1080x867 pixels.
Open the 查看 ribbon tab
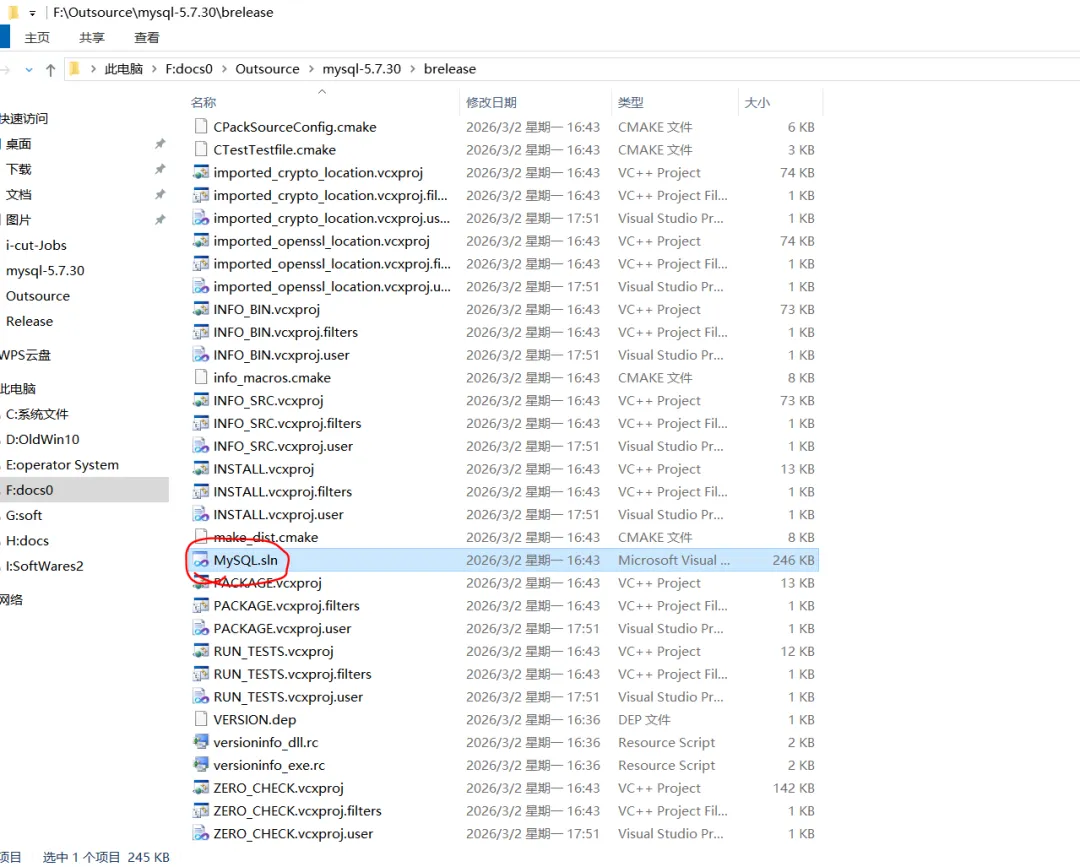[x=146, y=38]
